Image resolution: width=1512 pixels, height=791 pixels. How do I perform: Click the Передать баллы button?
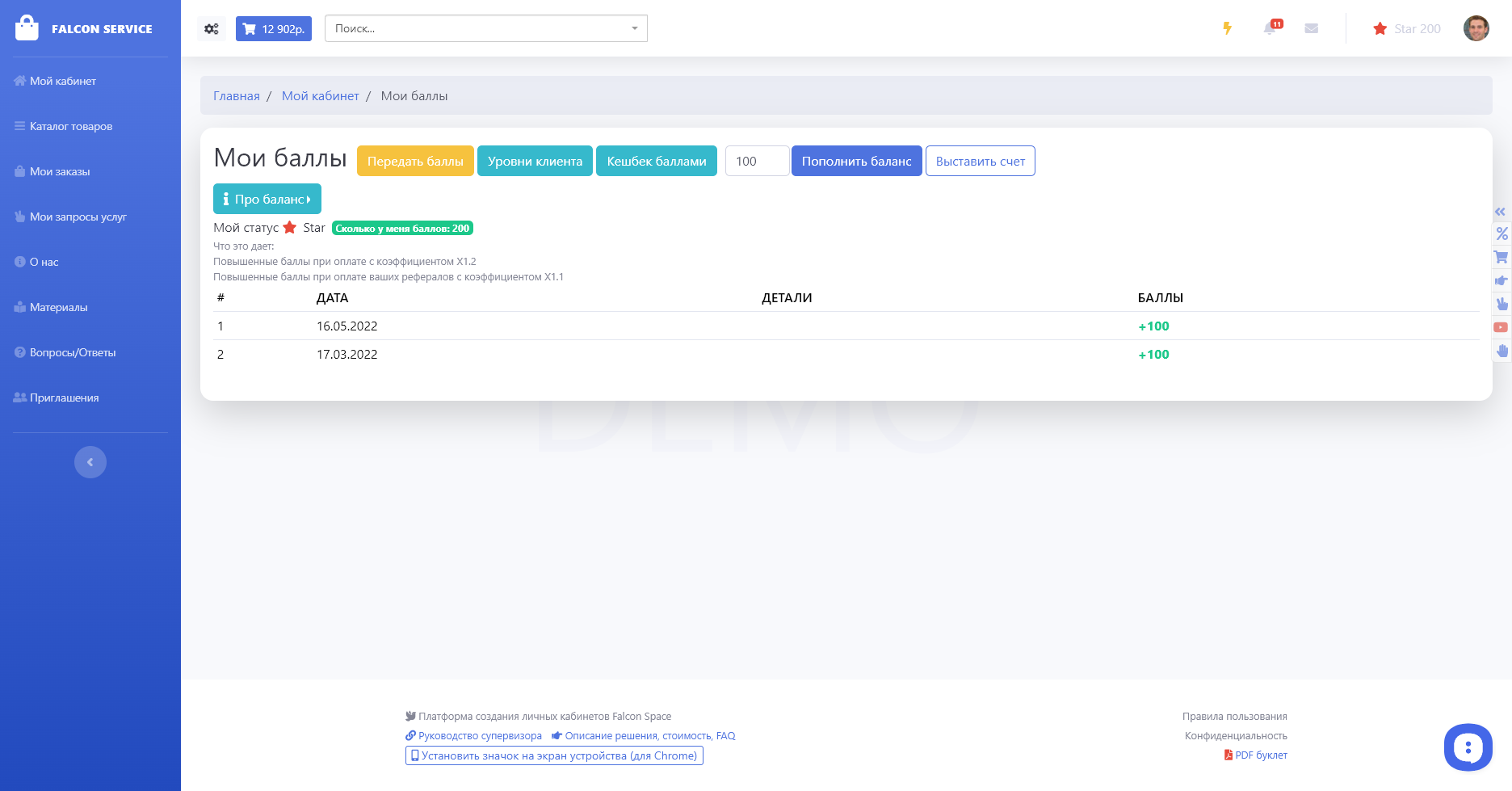[x=415, y=161]
